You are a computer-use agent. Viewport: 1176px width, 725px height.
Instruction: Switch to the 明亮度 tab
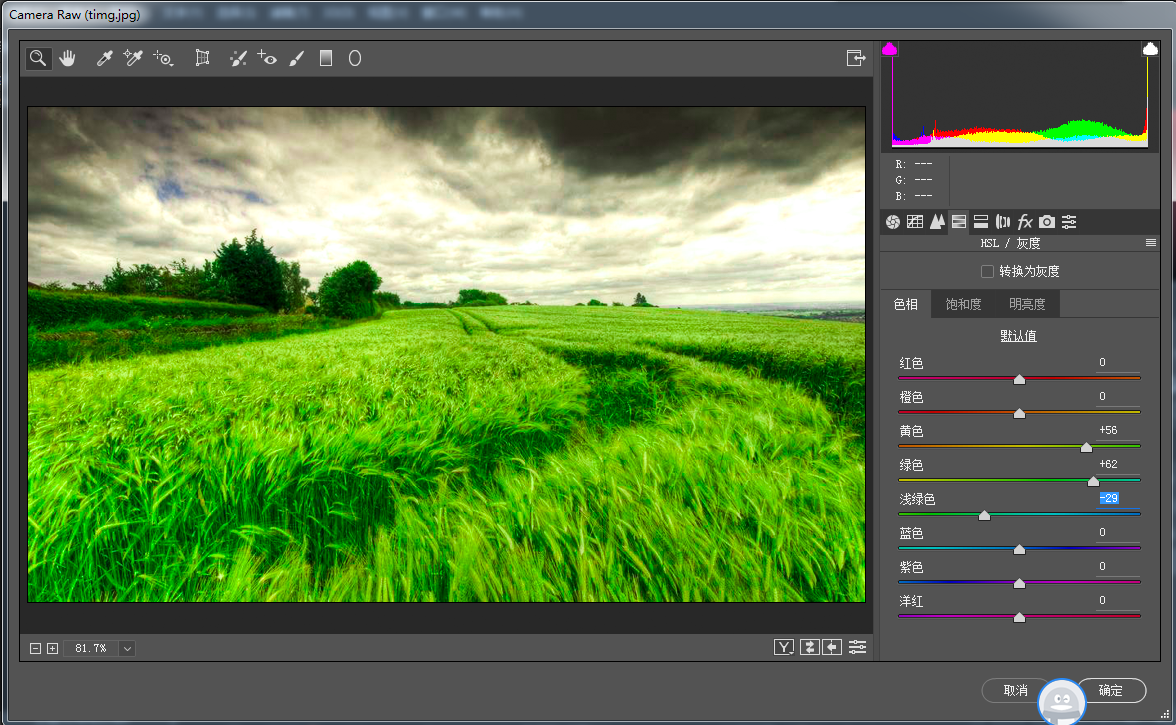click(1027, 304)
